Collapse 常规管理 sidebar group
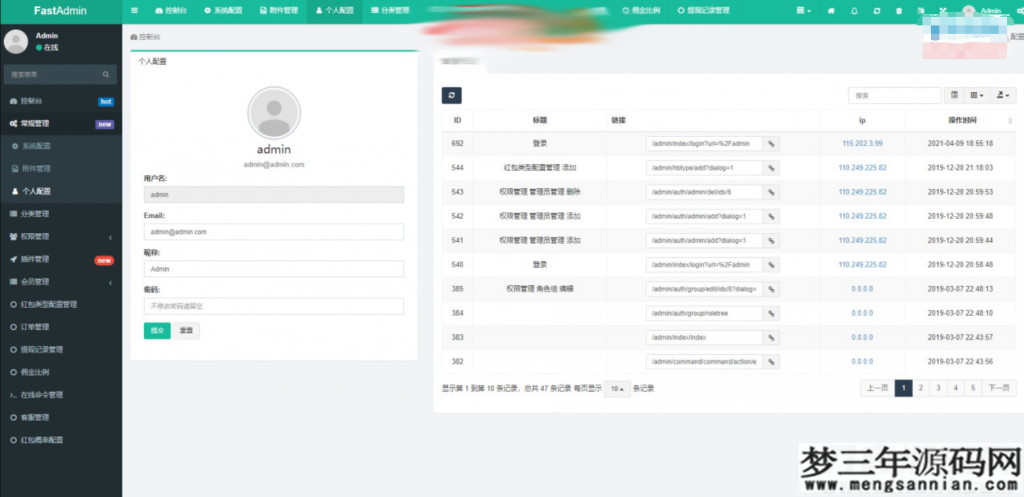 [61, 123]
